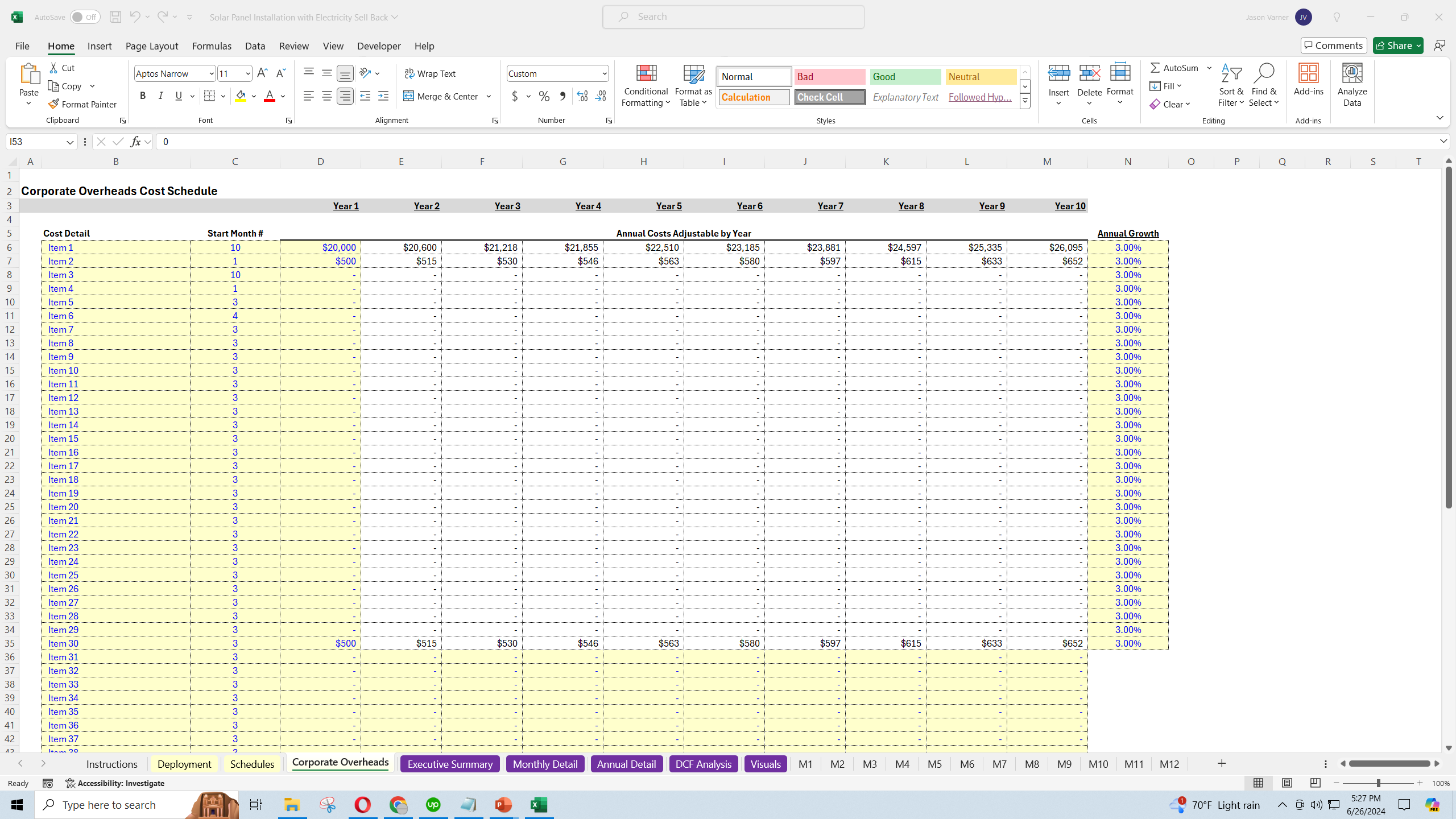Apply the Good cell style

(x=905, y=77)
